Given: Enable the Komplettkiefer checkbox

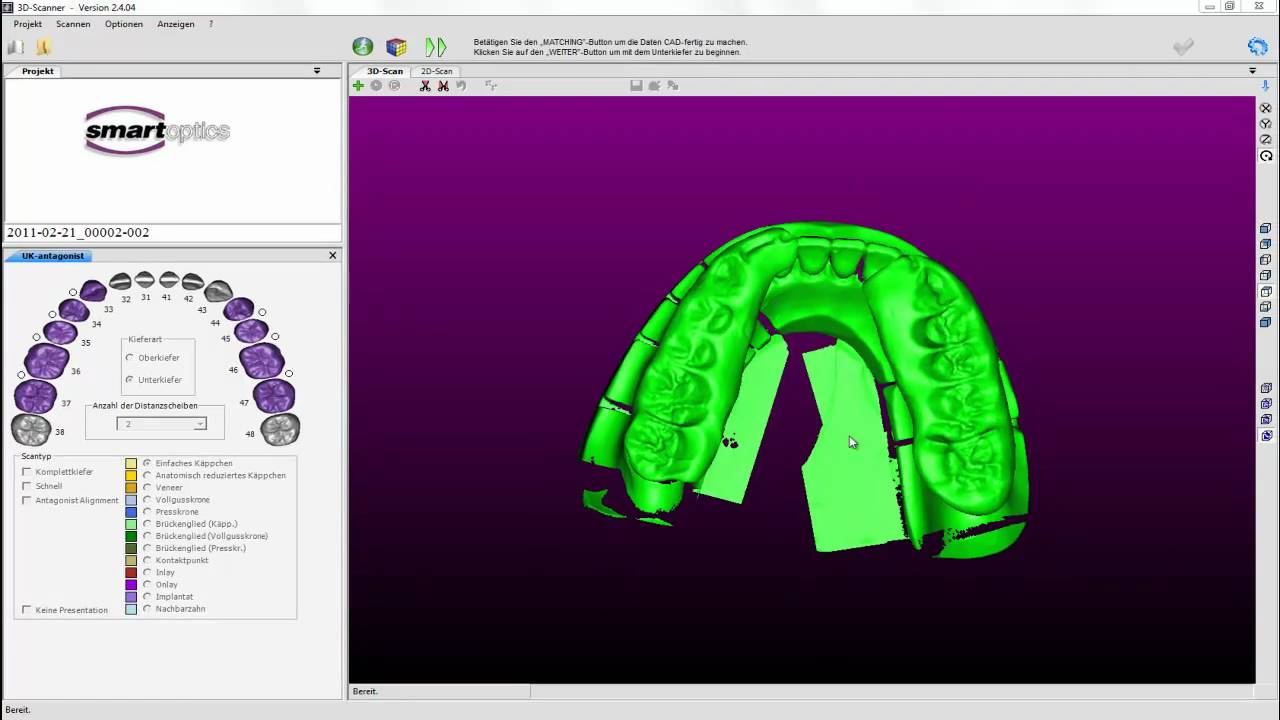Looking at the screenshot, I should [x=27, y=472].
